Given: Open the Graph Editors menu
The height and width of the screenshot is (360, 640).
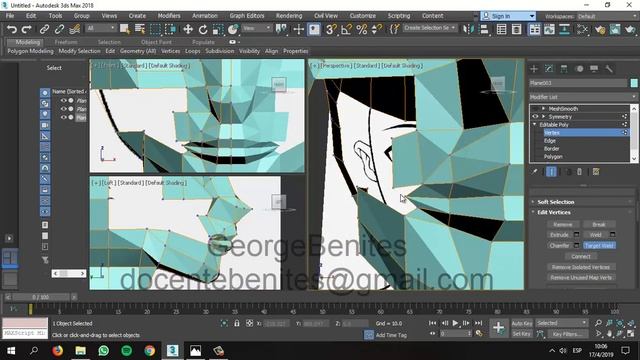Looking at the screenshot, I should coord(247,16).
